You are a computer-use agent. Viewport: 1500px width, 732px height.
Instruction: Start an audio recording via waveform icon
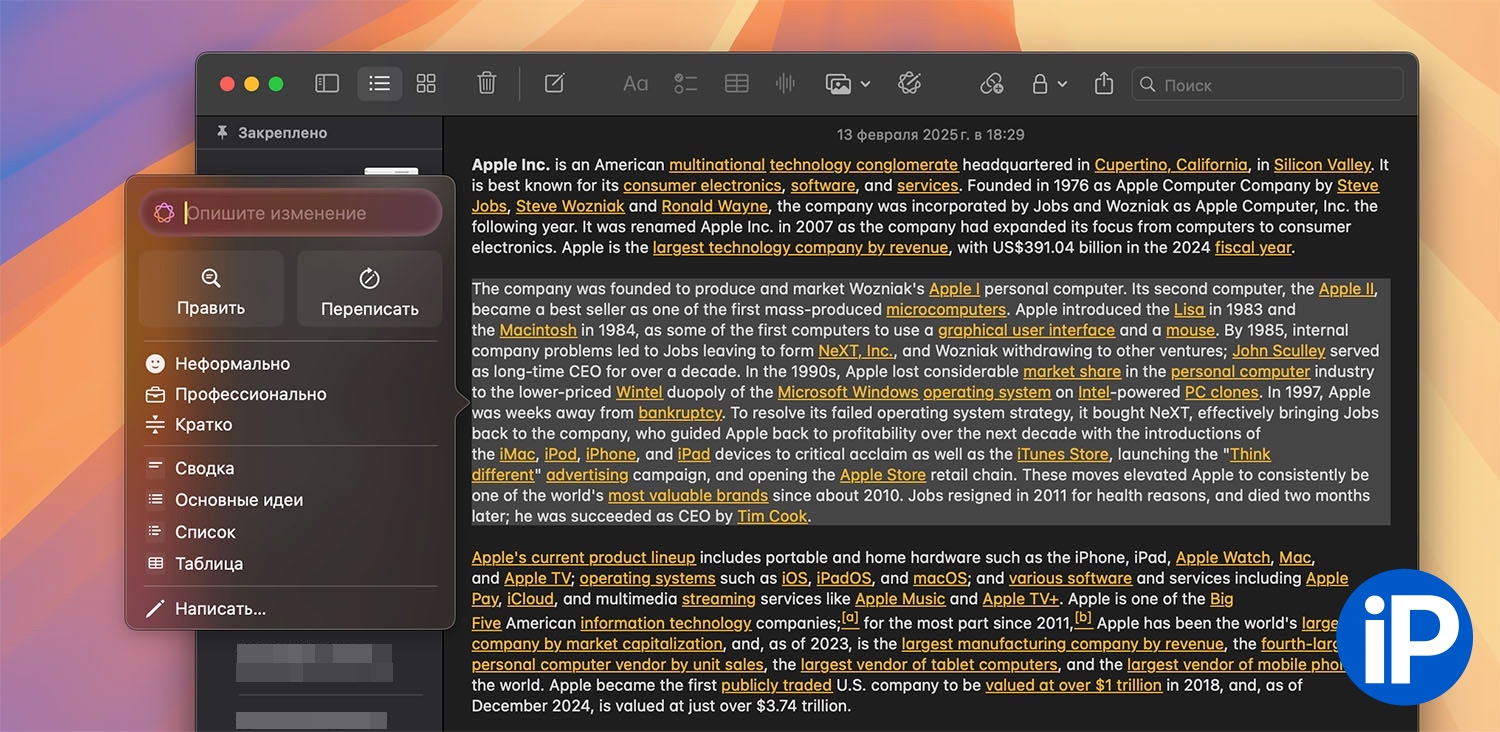pyautogui.click(x=785, y=84)
